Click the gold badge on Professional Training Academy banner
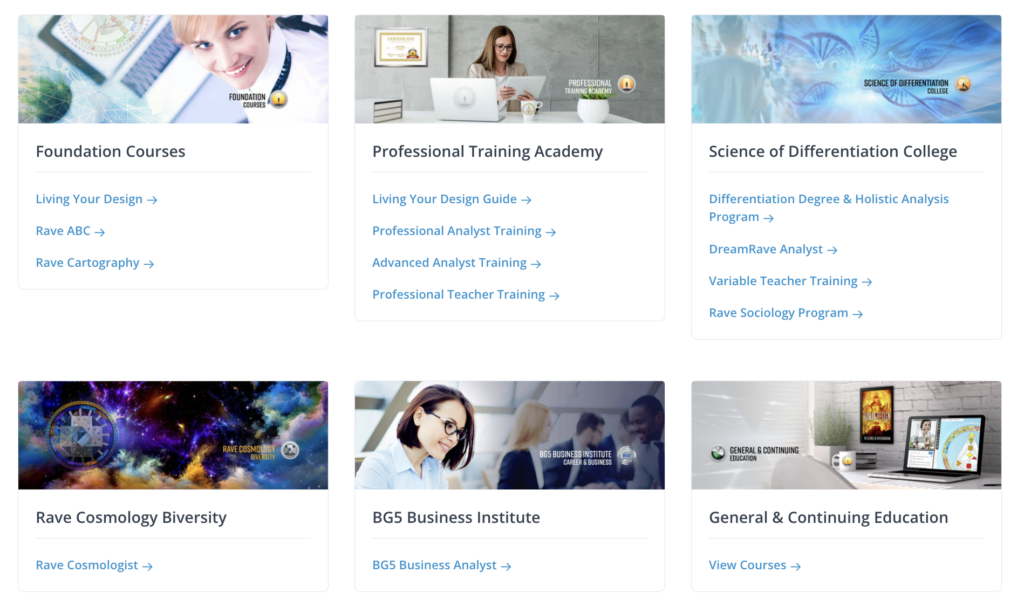This screenshot has width=1024, height=607. pyautogui.click(x=627, y=84)
